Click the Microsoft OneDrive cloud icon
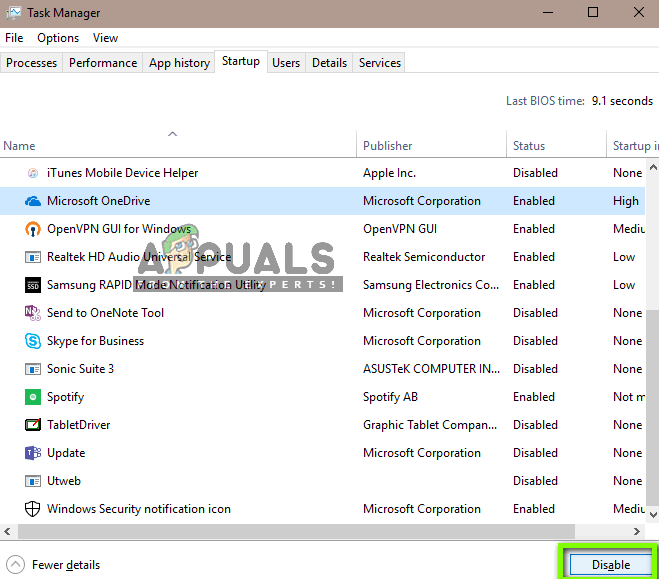This screenshot has height=579, width=659. 33,201
